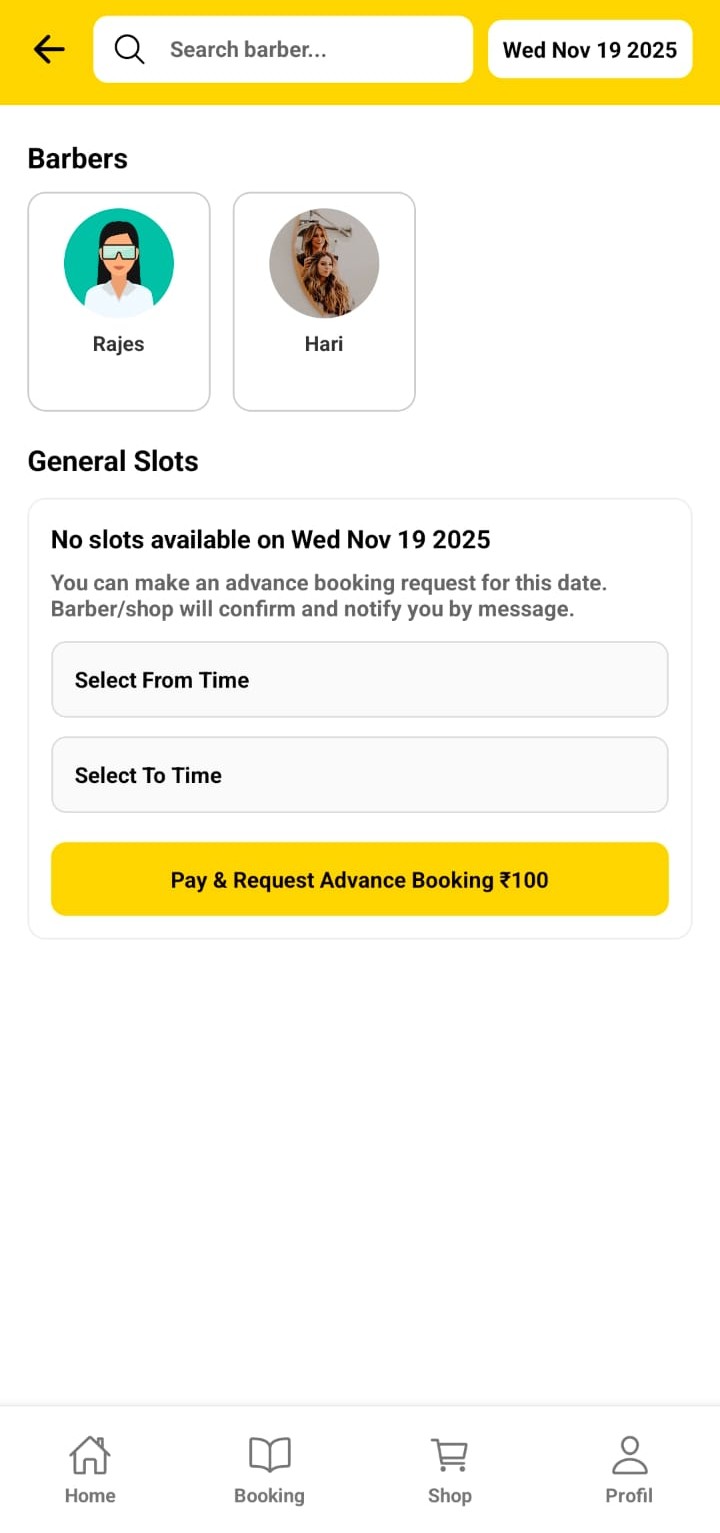Choose the Rajes barber name
The width and height of the screenshot is (720, 1533).
click(119, 344)
